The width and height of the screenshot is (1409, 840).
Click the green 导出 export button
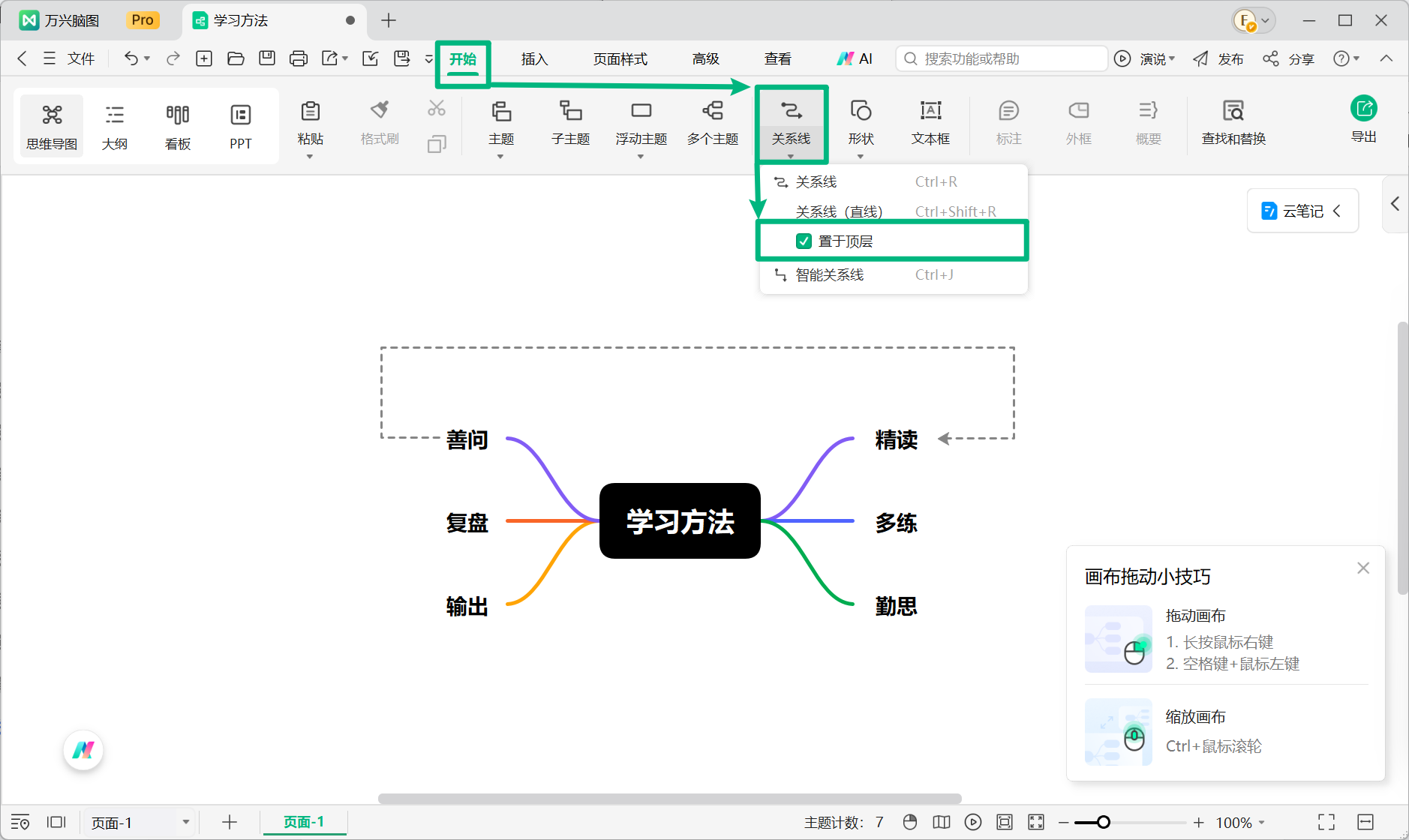coord(1363,119)
